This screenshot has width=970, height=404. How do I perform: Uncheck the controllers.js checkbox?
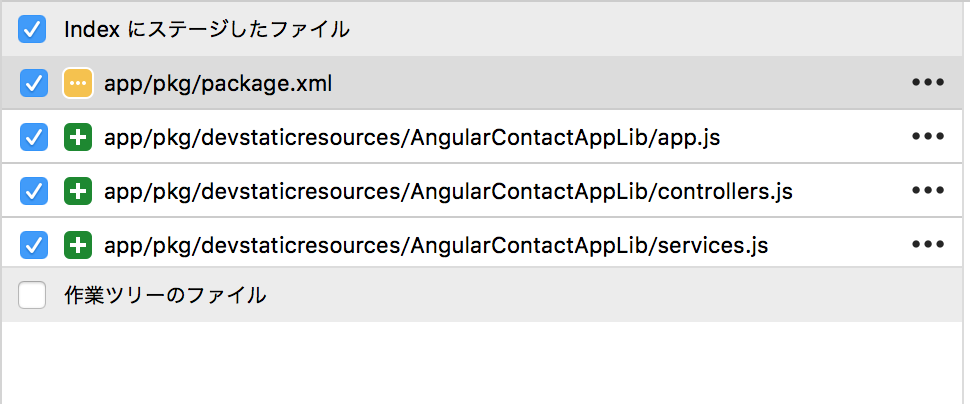pos(34,191)
